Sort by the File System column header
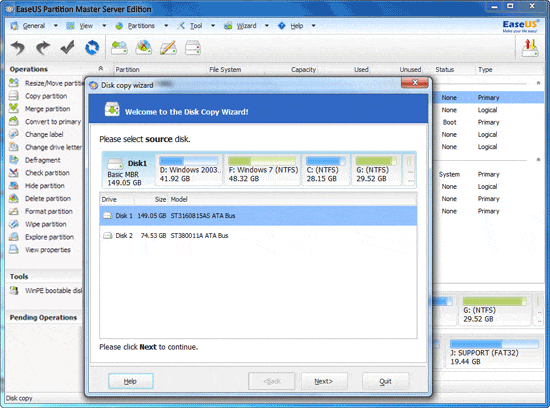The width and height of the screenshot is (550, 408). coord(225,69)
